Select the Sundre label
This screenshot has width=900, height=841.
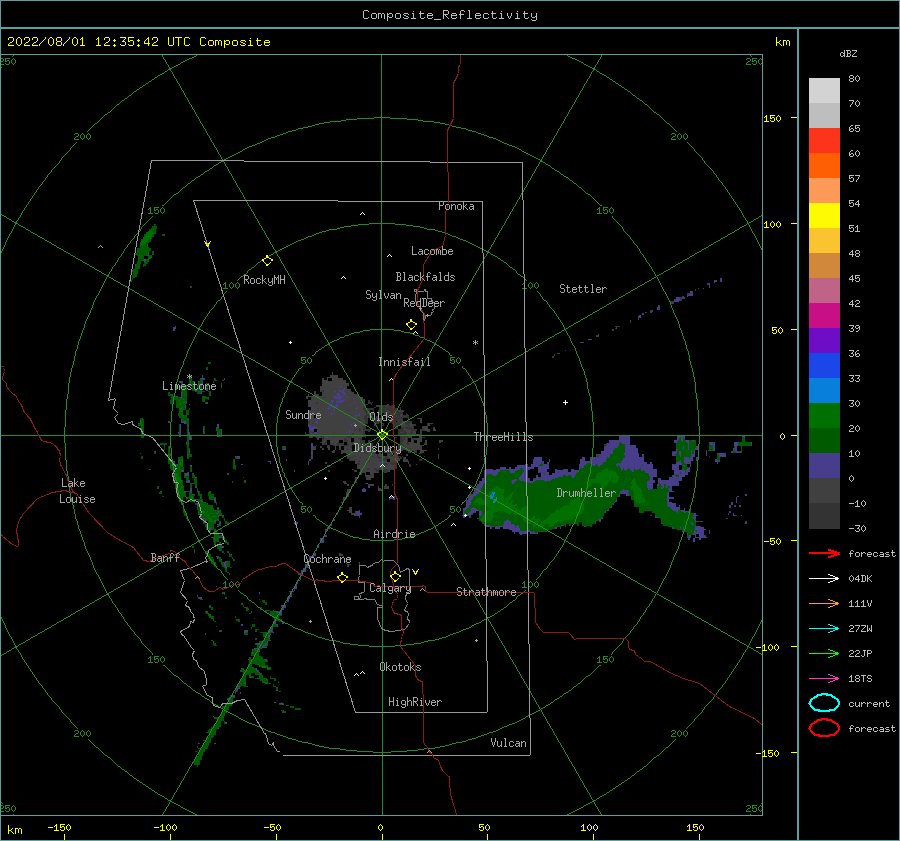click(x=303, y=414)
